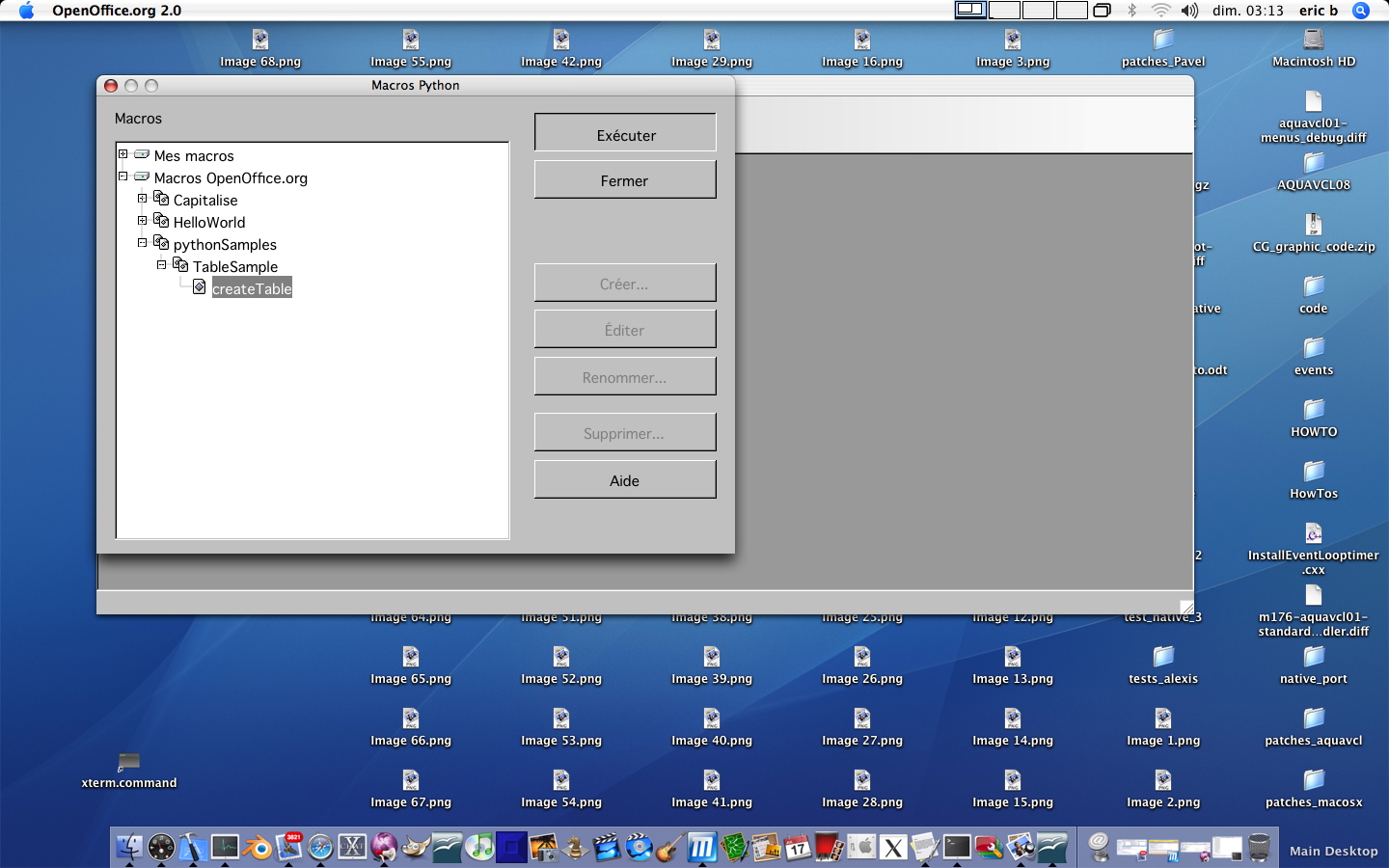Select the Capitalise label in tree
The height and width of the screenshot is (868, 1389).
pos(205,200)
